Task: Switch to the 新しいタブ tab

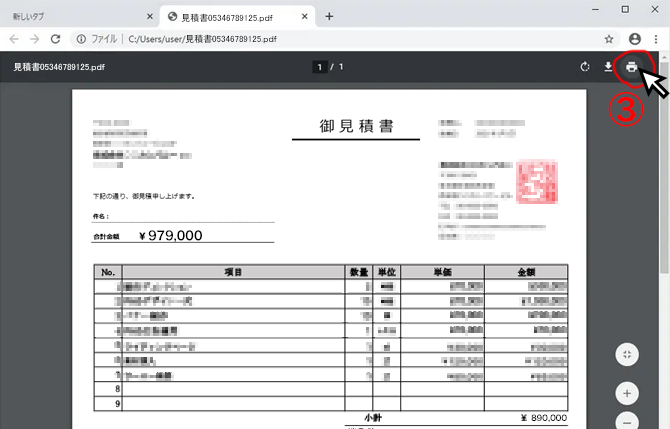Action: (70, 16)
